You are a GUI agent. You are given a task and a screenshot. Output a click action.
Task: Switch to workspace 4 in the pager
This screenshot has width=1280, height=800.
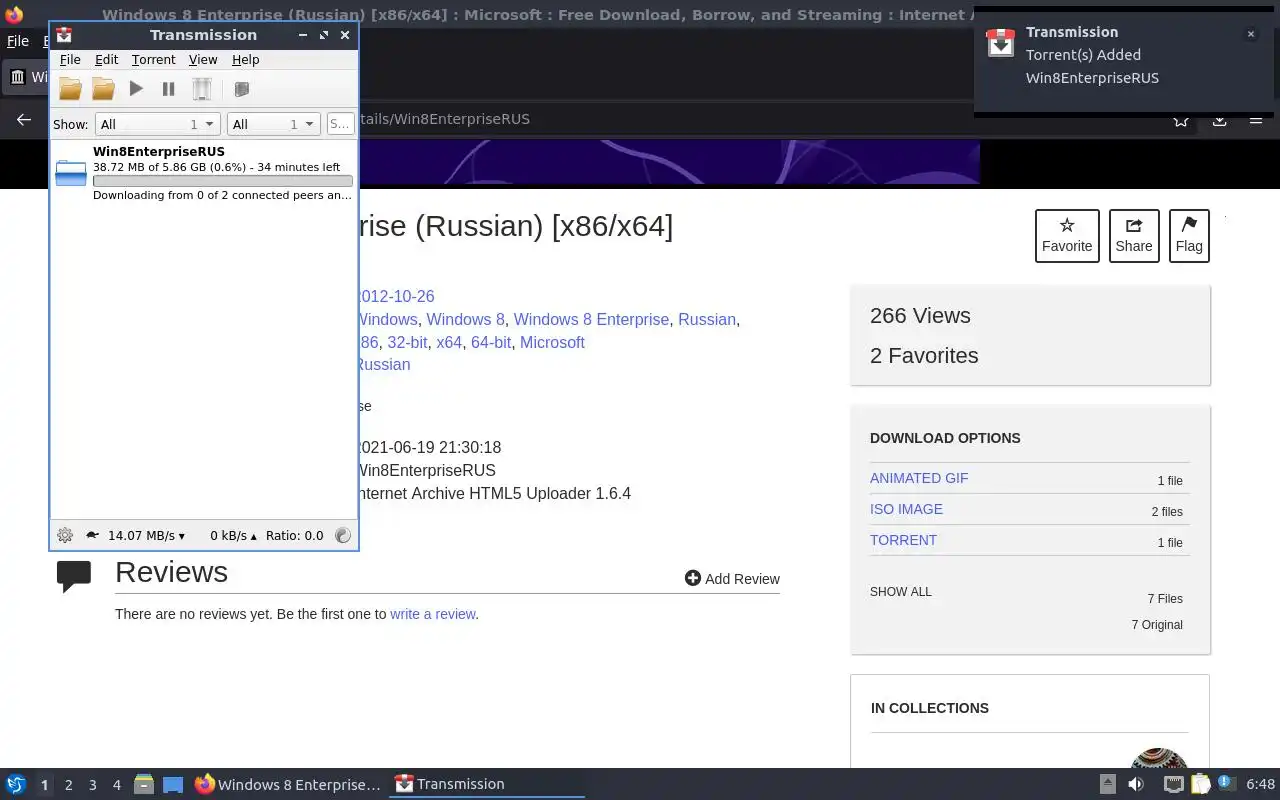pyautogui.click(x=116, y=785)
